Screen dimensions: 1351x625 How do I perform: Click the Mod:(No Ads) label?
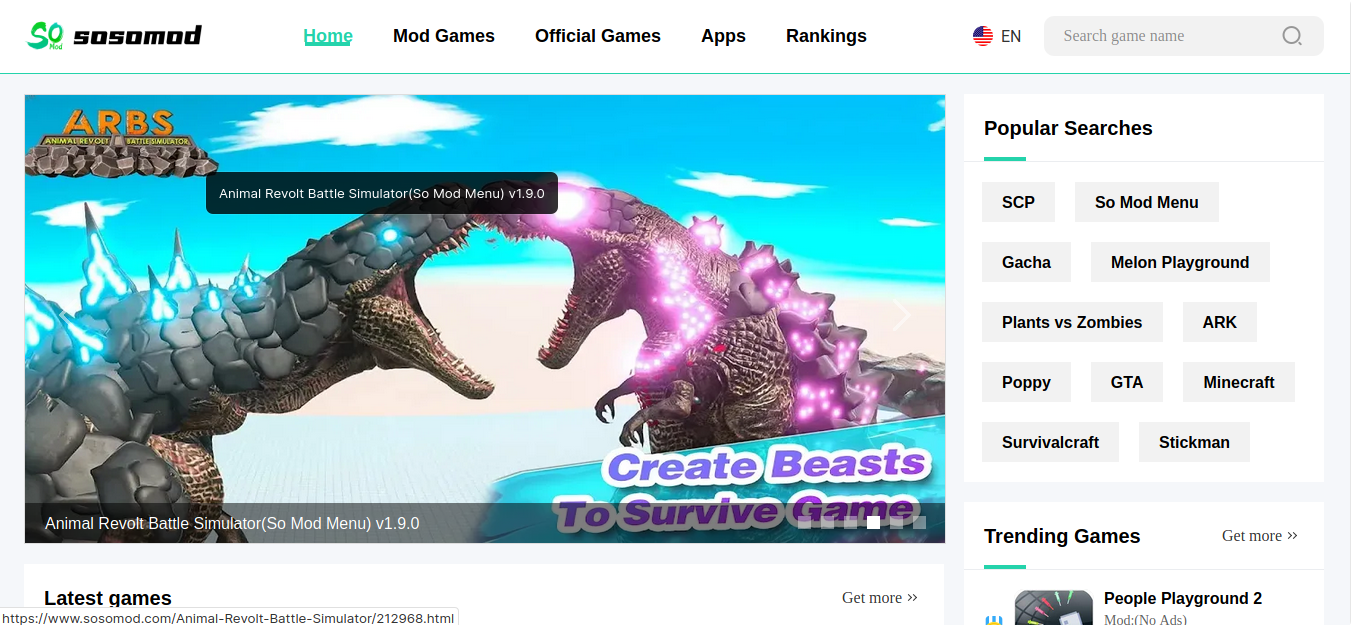(1145, 619)
